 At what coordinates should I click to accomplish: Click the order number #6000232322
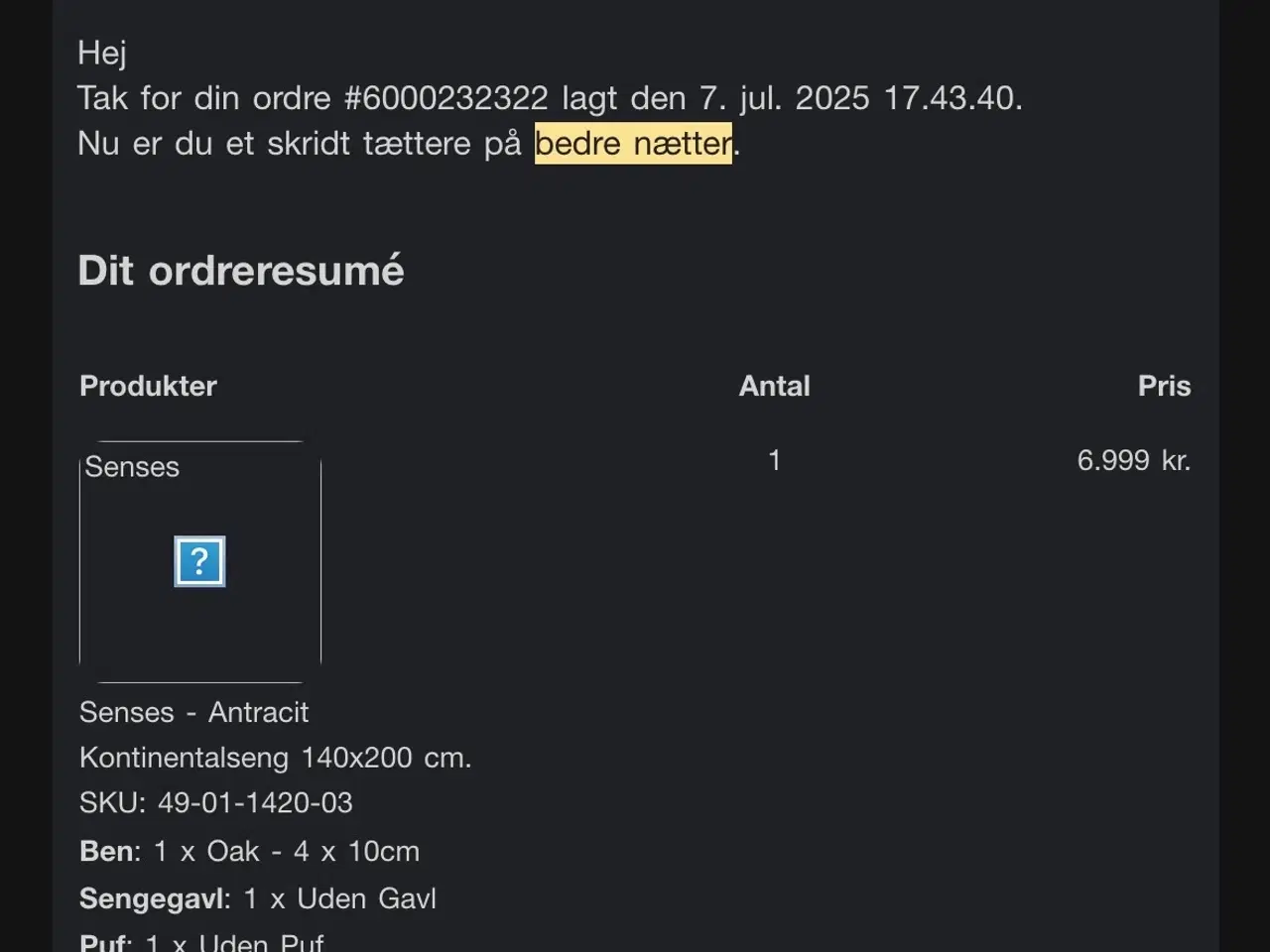click(445, 98)
